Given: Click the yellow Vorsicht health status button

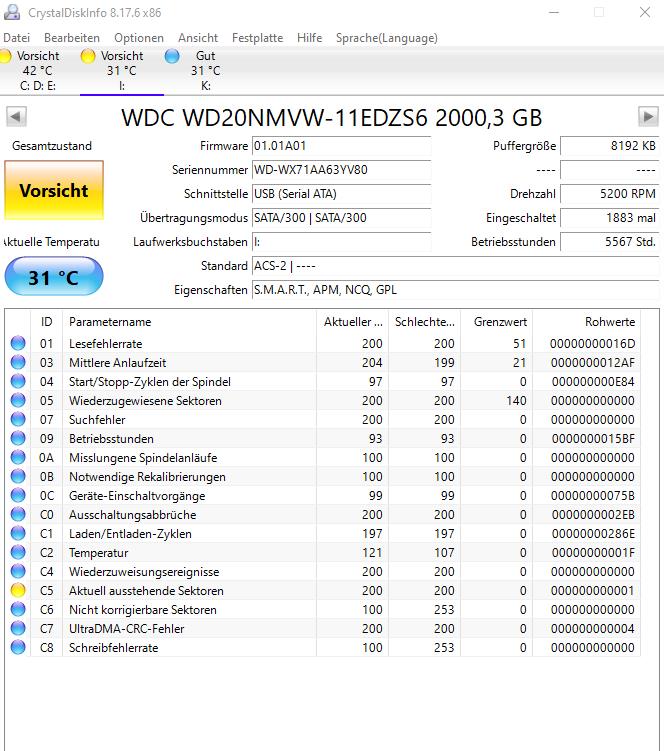Looking at the screenshot, I should [54, 191].
